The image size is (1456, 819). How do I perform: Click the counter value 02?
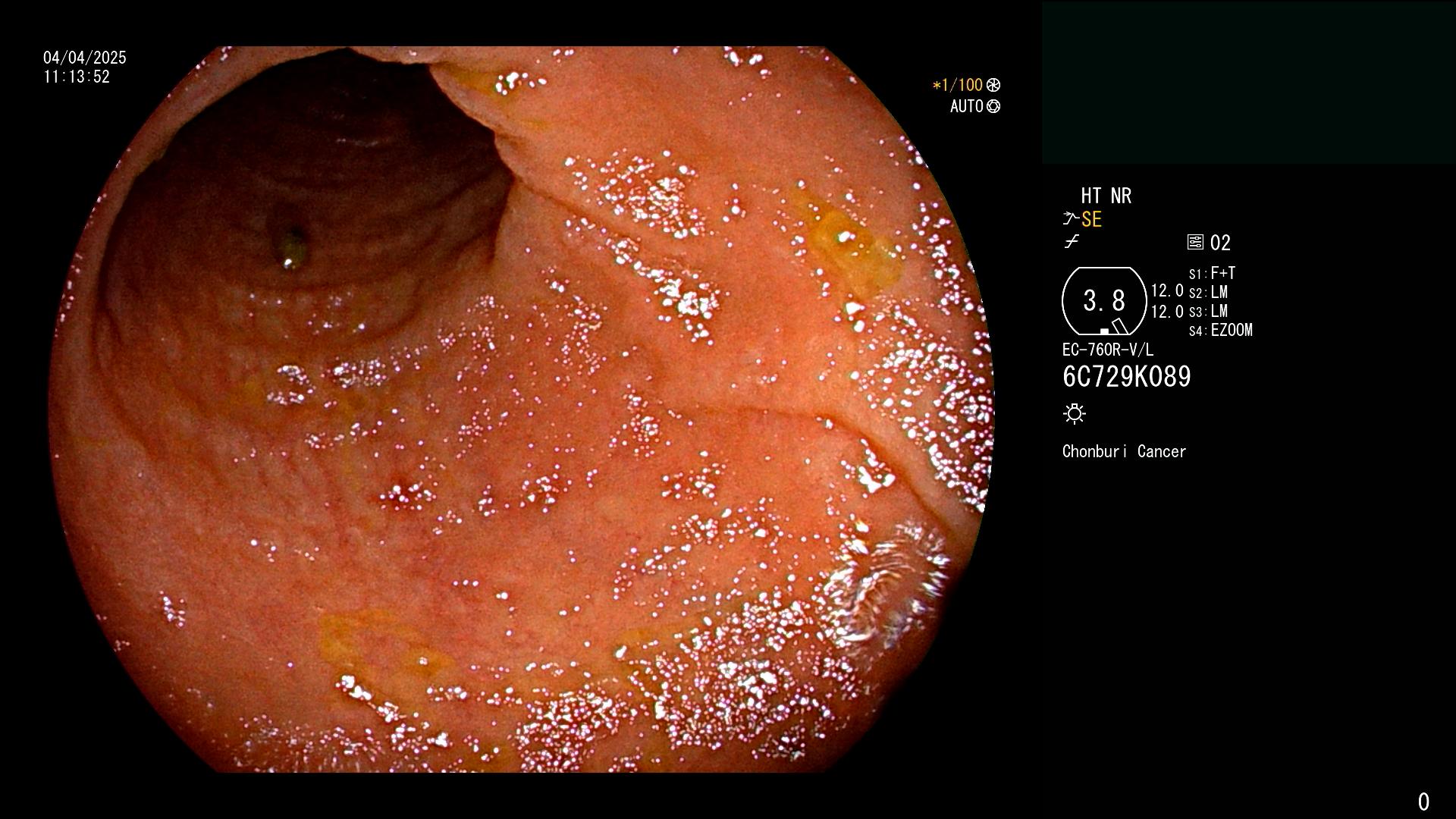pyautogui.click(x=1220, y=243)
